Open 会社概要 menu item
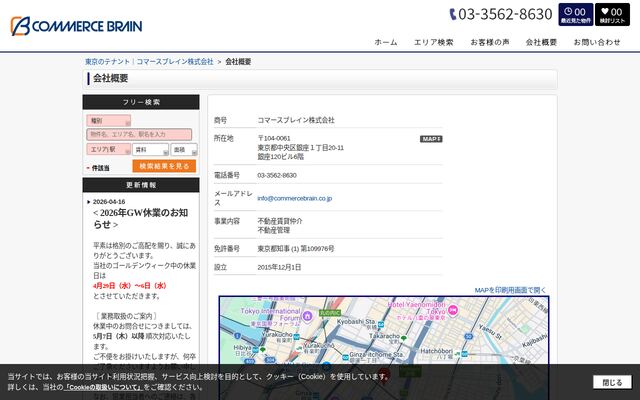Viewport: 640px width, 400px height. (541, 42)
